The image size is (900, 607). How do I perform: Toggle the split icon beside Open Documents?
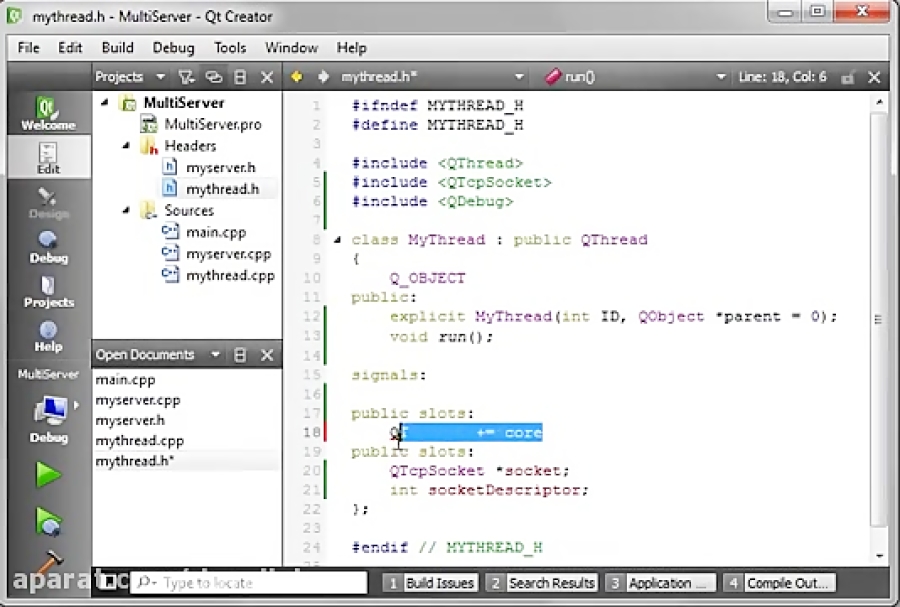pyautogui.click(x=239, y=354)
